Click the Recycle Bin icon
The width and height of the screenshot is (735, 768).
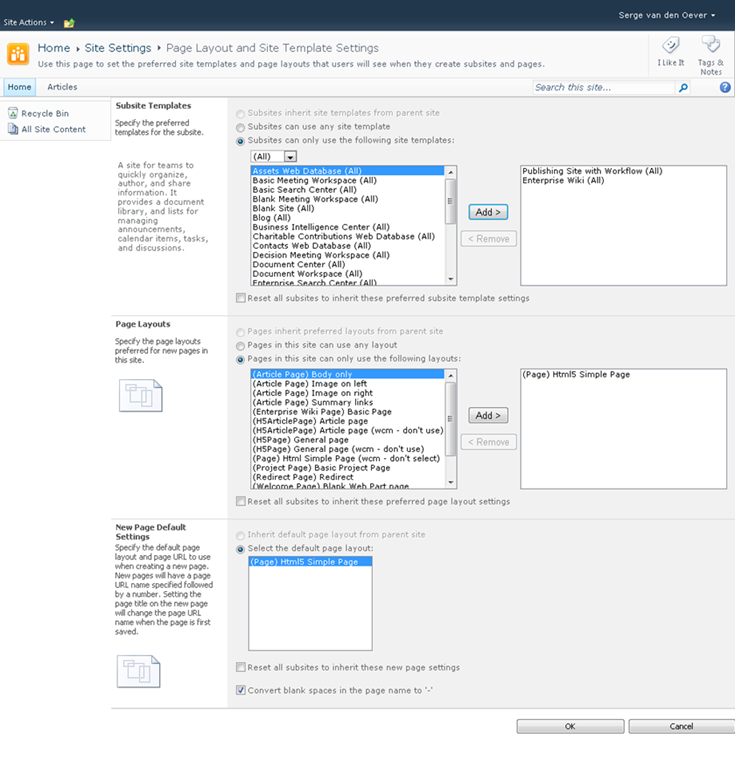pos(13,113)
